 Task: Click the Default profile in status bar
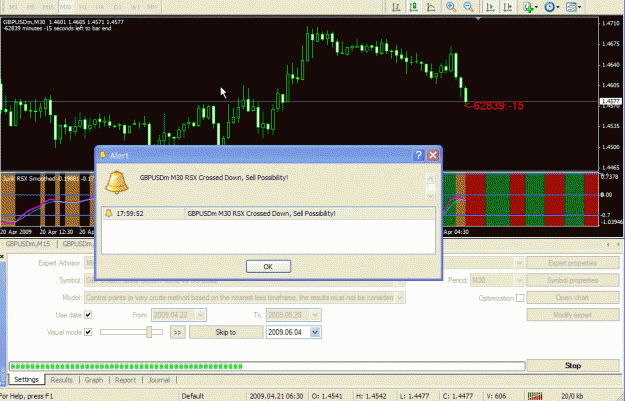(193, 396)
